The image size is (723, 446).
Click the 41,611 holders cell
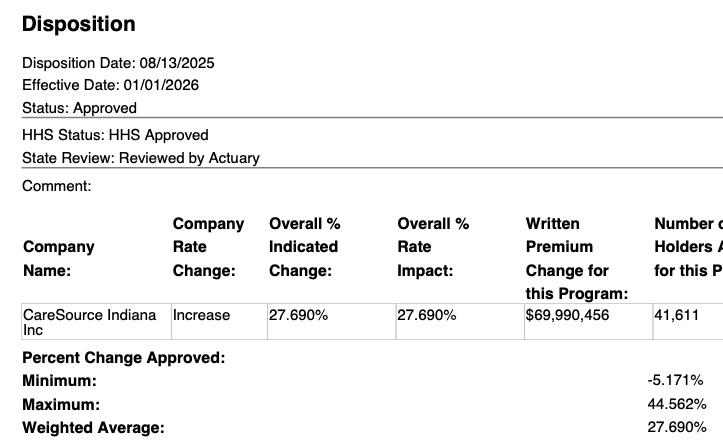click(x=677, y=315)
